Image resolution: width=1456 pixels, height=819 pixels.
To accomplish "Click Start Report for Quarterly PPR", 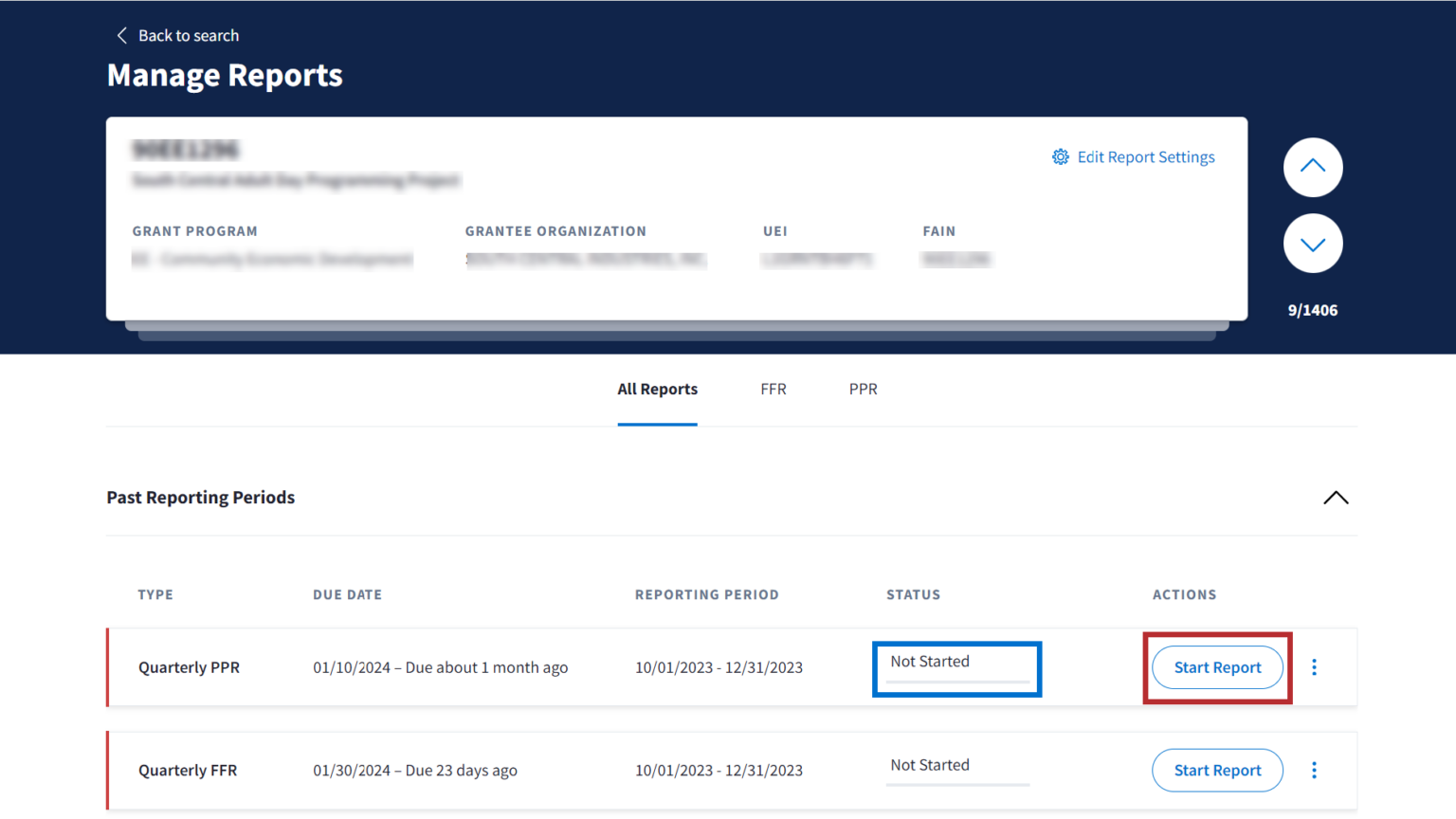I will tap(1217, 667).
